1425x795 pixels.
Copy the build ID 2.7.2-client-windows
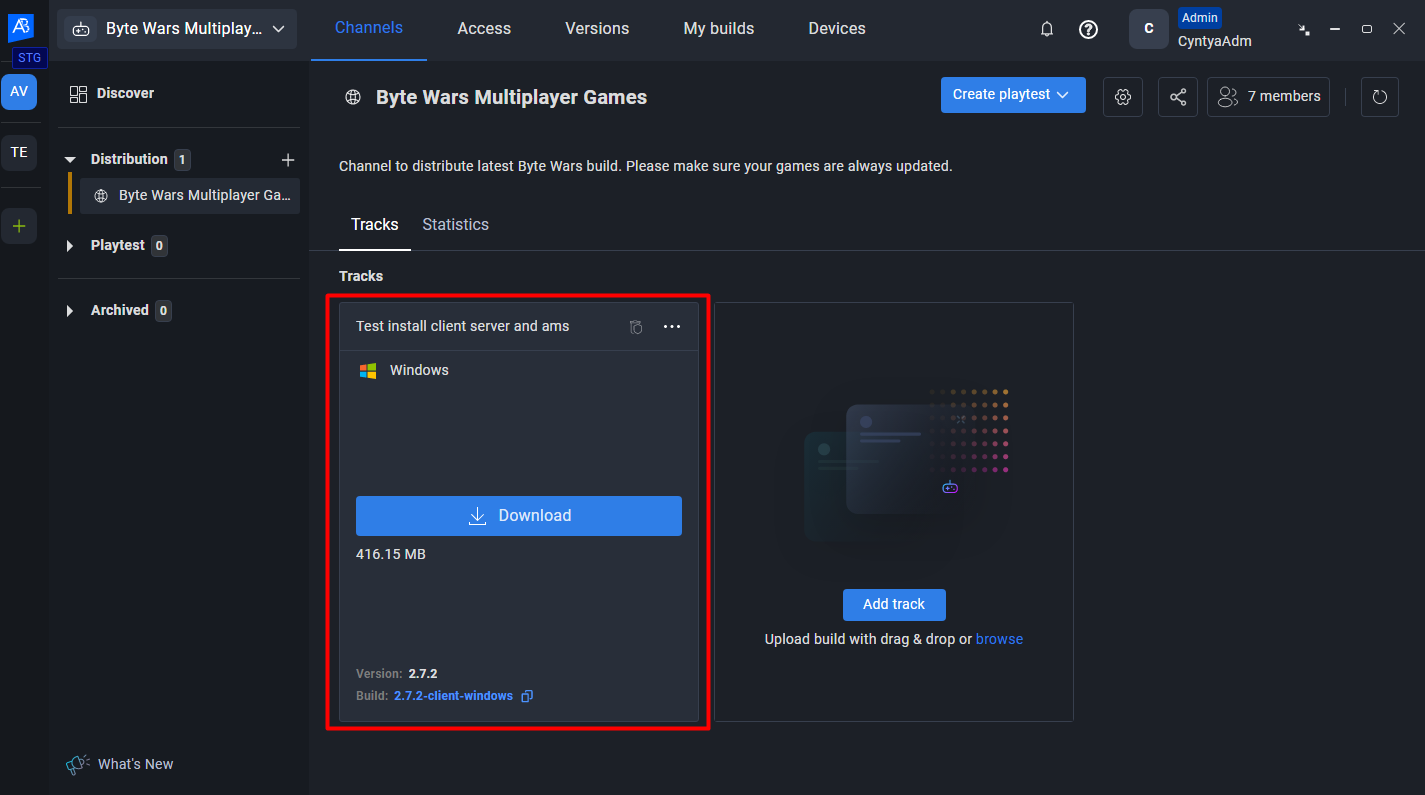(527, 696)
